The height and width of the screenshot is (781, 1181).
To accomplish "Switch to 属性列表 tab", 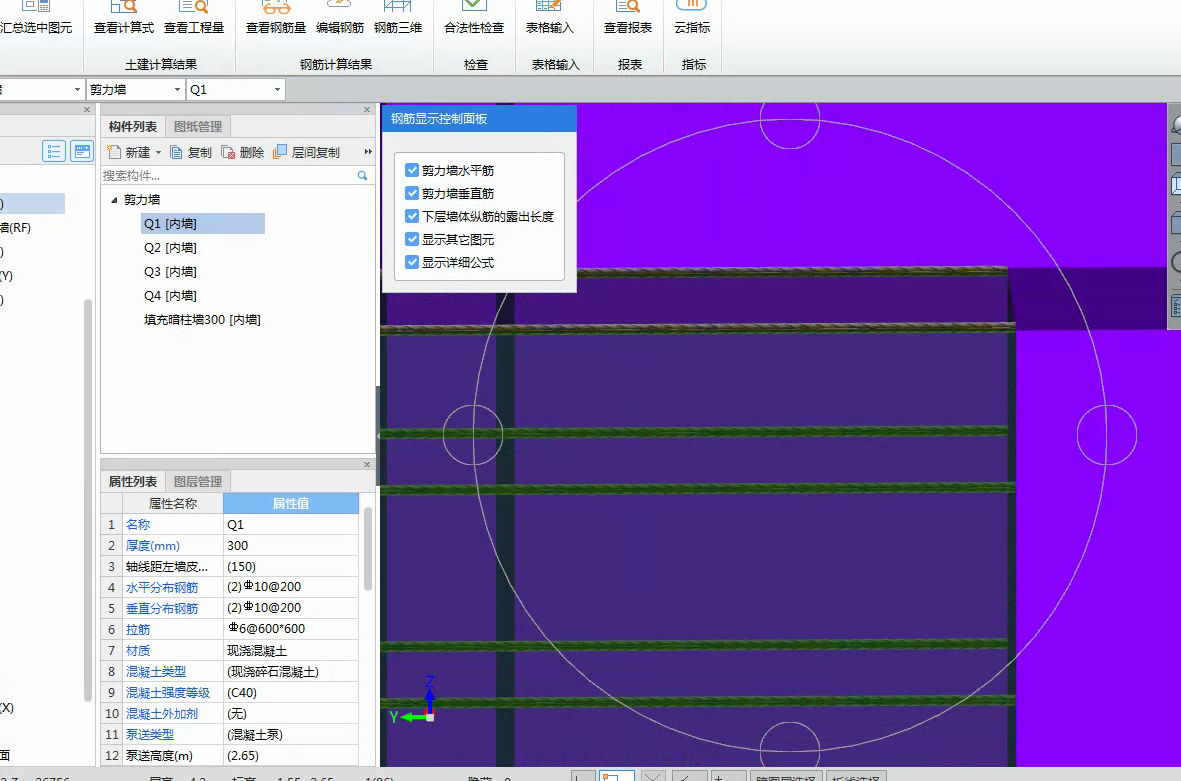I will click(x=133, y=481).
